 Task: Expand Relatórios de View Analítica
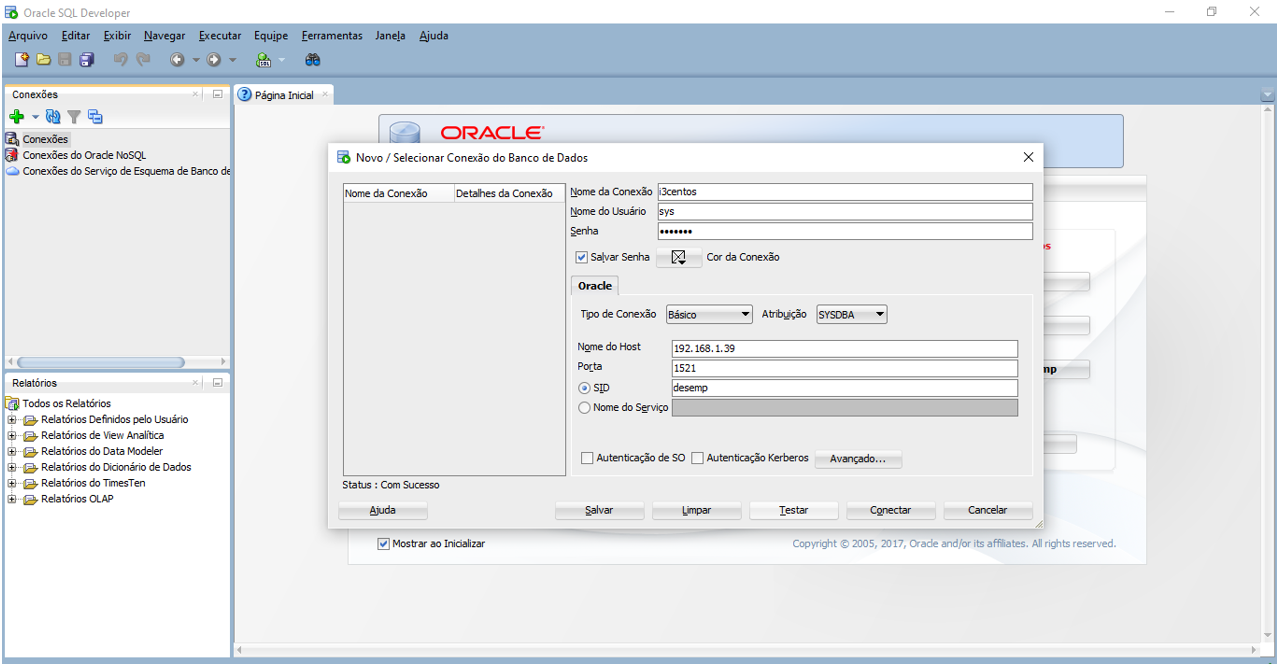coord(12,436)
